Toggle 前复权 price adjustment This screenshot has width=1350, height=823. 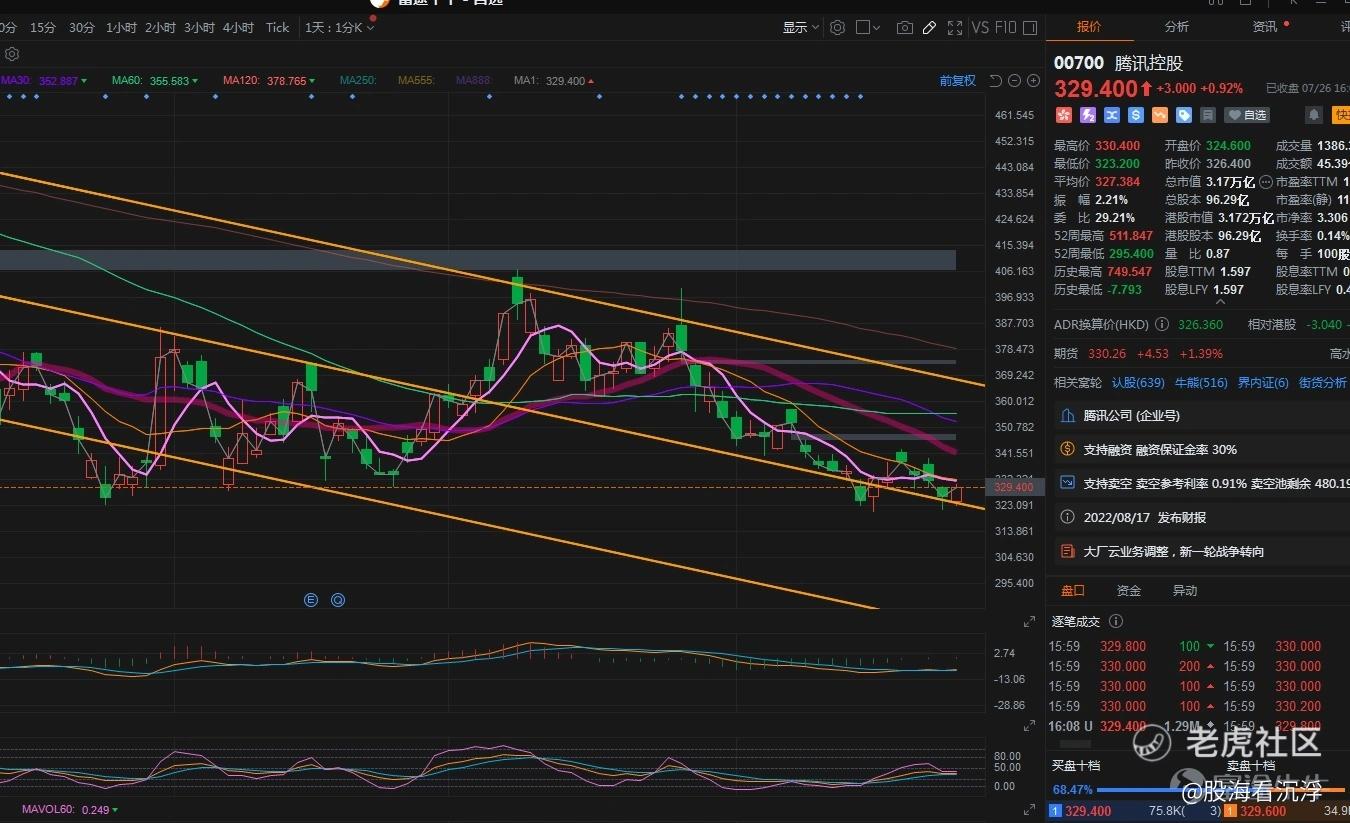(957, 81)
